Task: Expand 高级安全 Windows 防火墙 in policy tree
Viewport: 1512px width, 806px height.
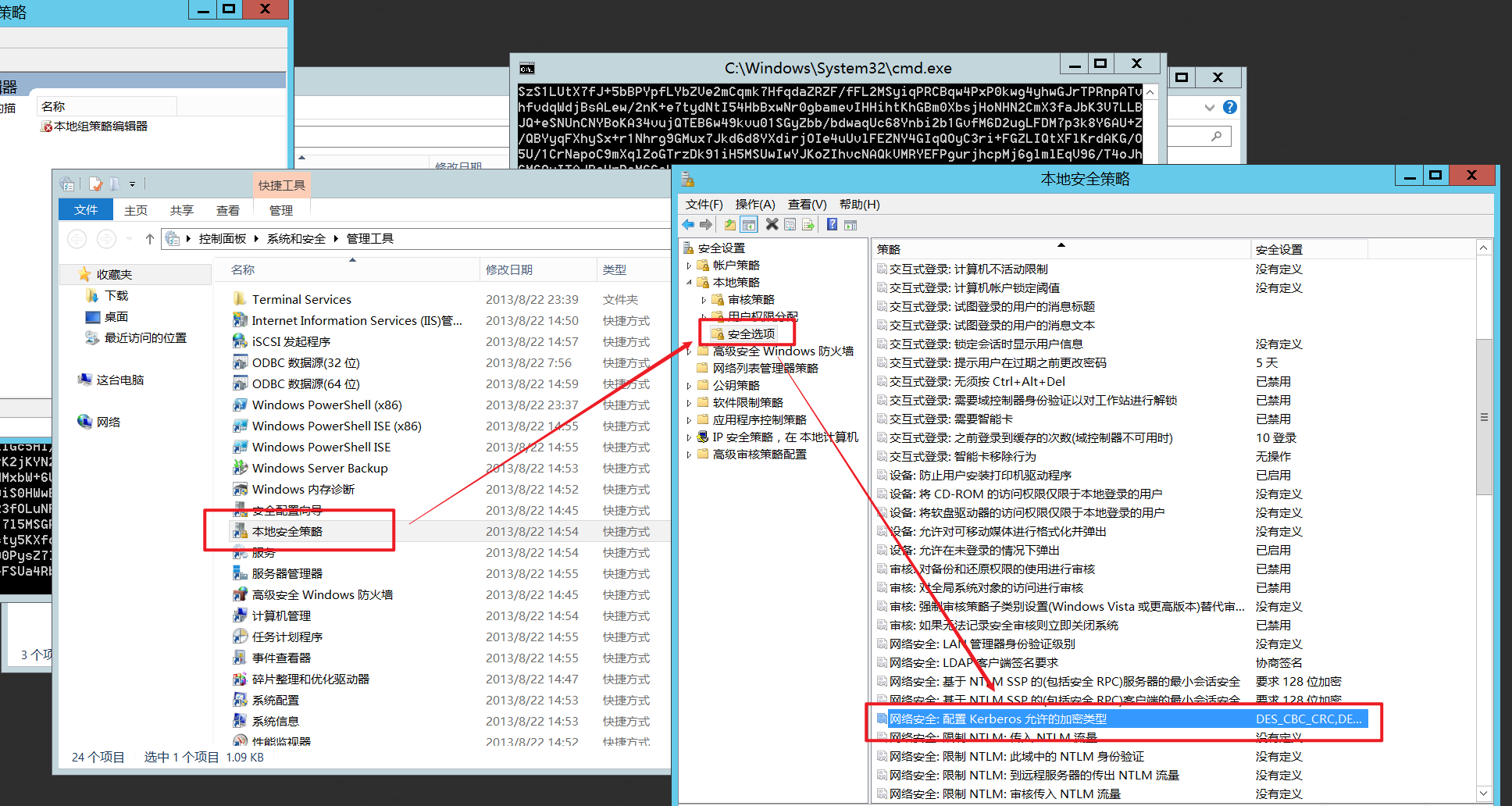Action: click(689, 351)
